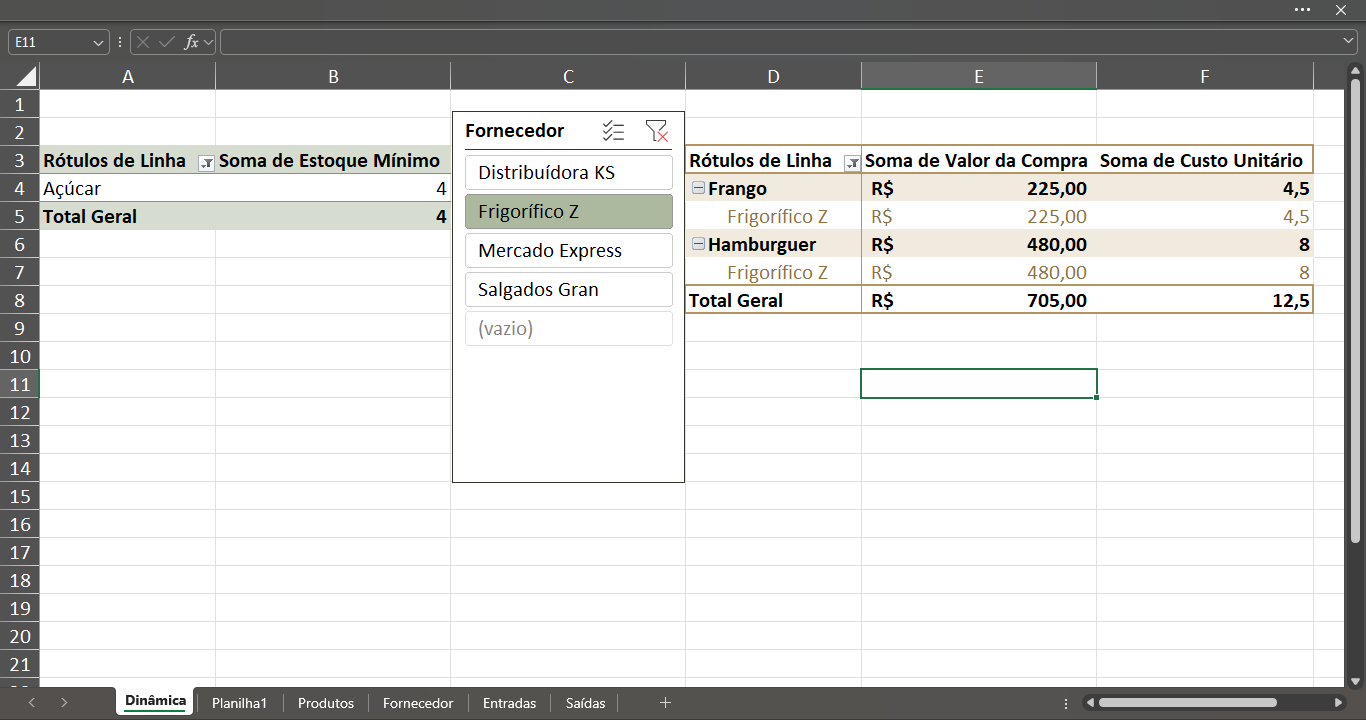Image resolution: width=1366 pixels, height=720 pixels.
Task: Click the Fornecedor slicer title
Action: coord(514,131)
